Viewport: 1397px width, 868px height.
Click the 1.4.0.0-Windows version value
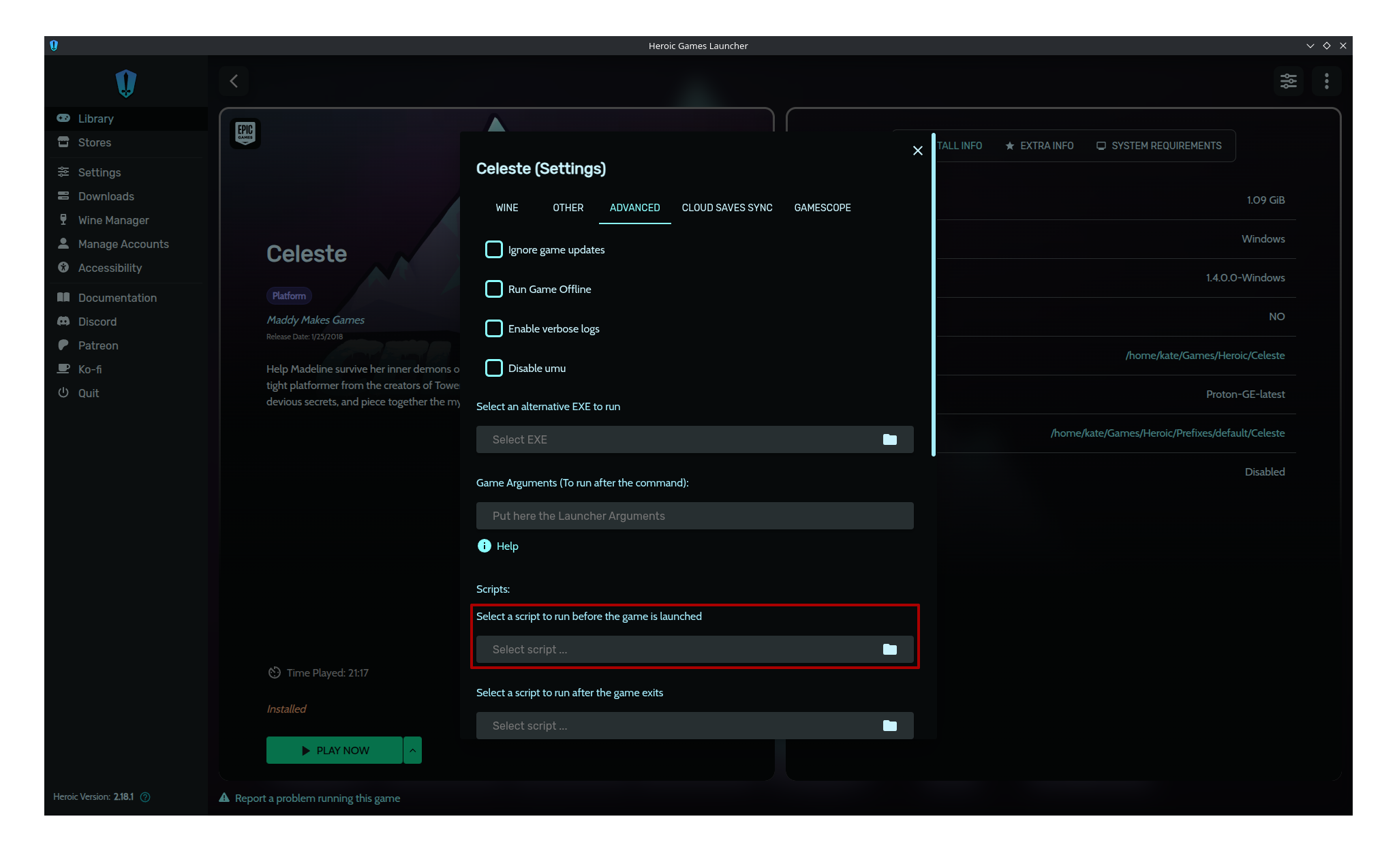[x=1245, y=277]
